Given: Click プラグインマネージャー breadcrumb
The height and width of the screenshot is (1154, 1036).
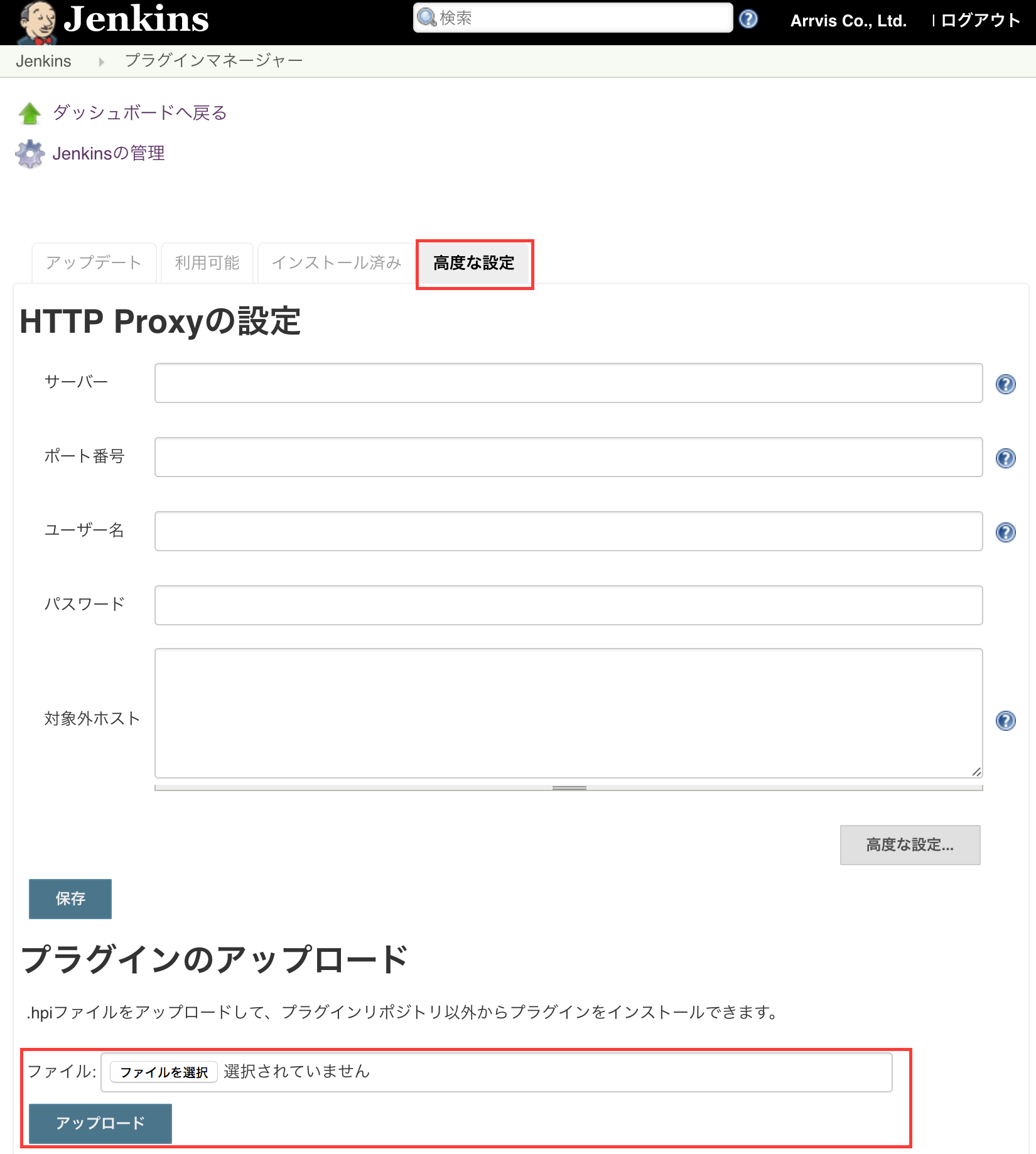Looking at the screenshot, I should click(213, 61).
